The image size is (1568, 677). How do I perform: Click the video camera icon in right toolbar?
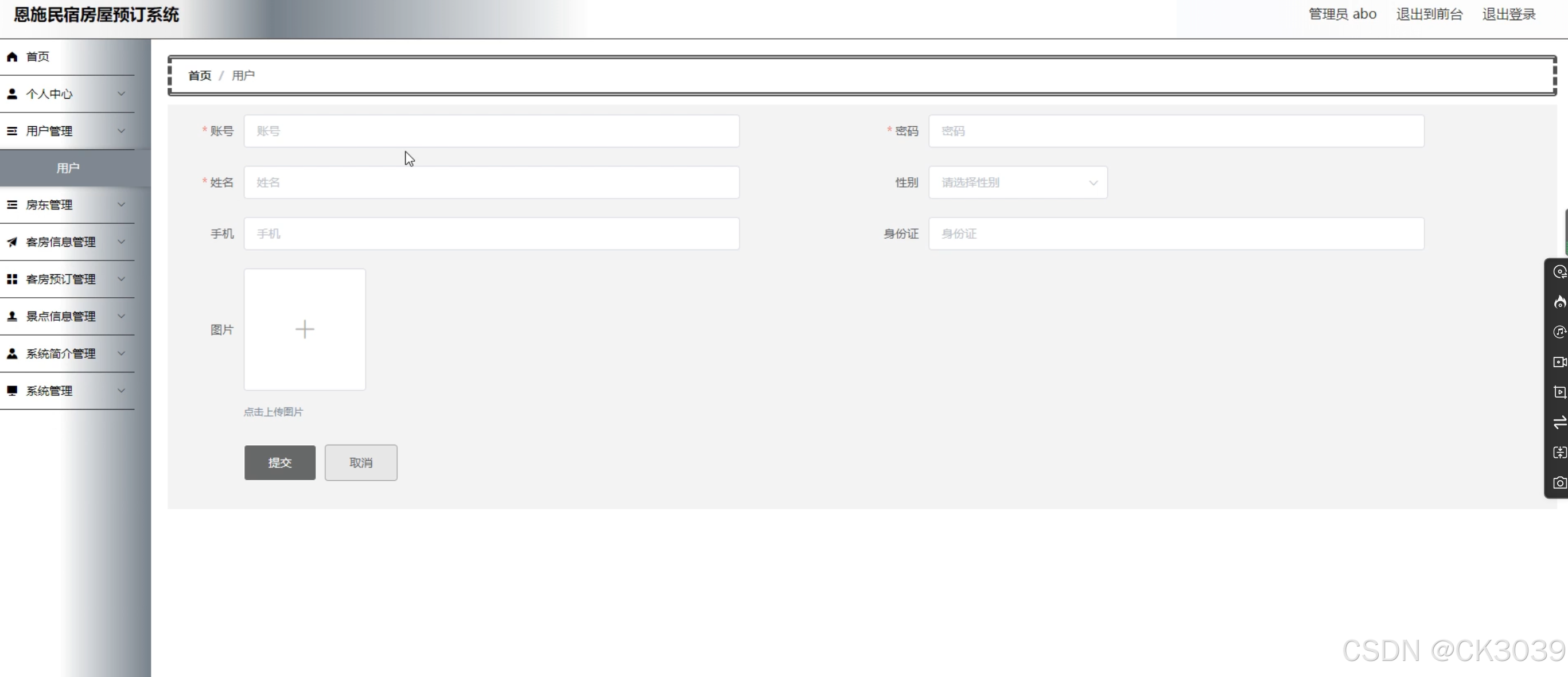pos(1559,362)
